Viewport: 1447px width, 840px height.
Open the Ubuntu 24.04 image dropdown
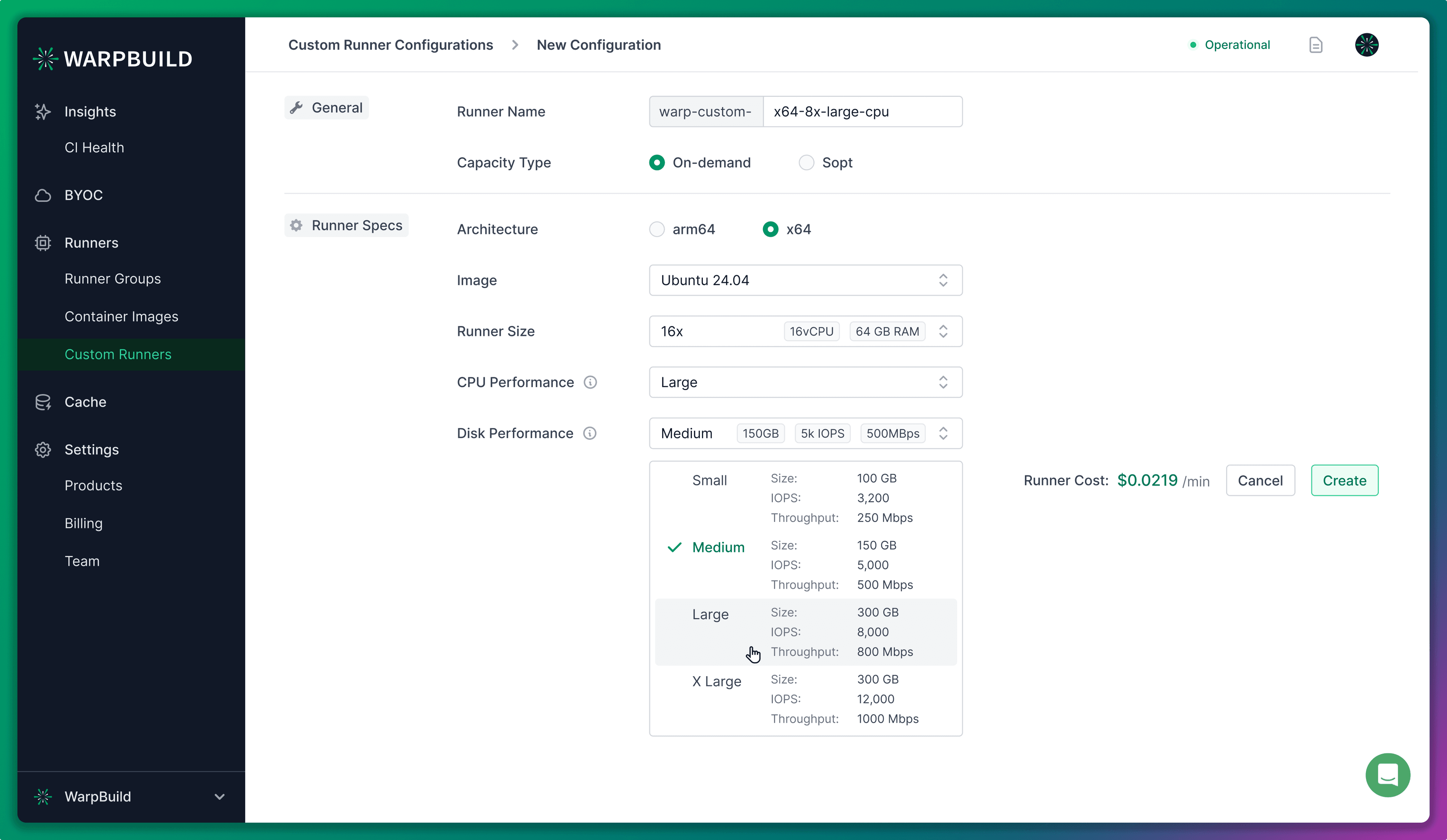click(805, 280)
